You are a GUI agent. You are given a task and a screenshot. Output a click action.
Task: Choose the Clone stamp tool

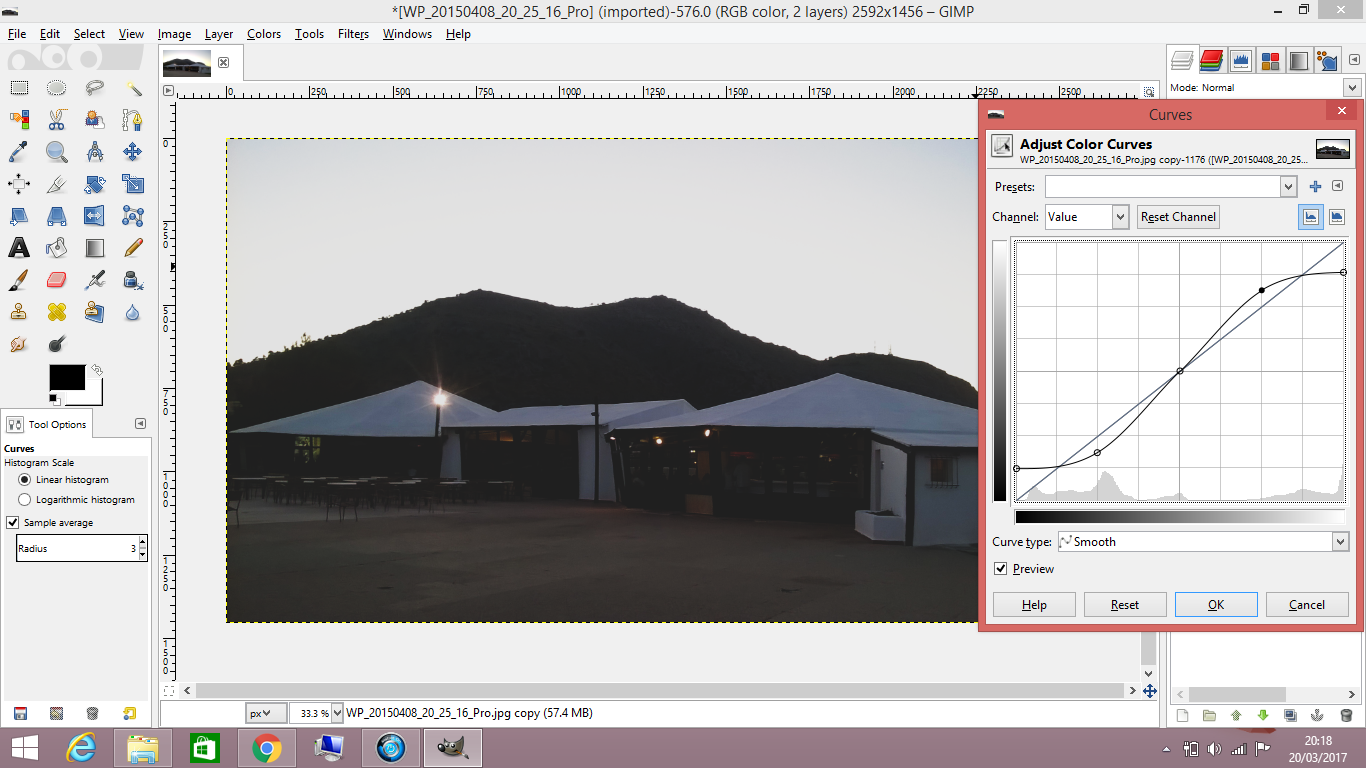[x=19, y=311]
